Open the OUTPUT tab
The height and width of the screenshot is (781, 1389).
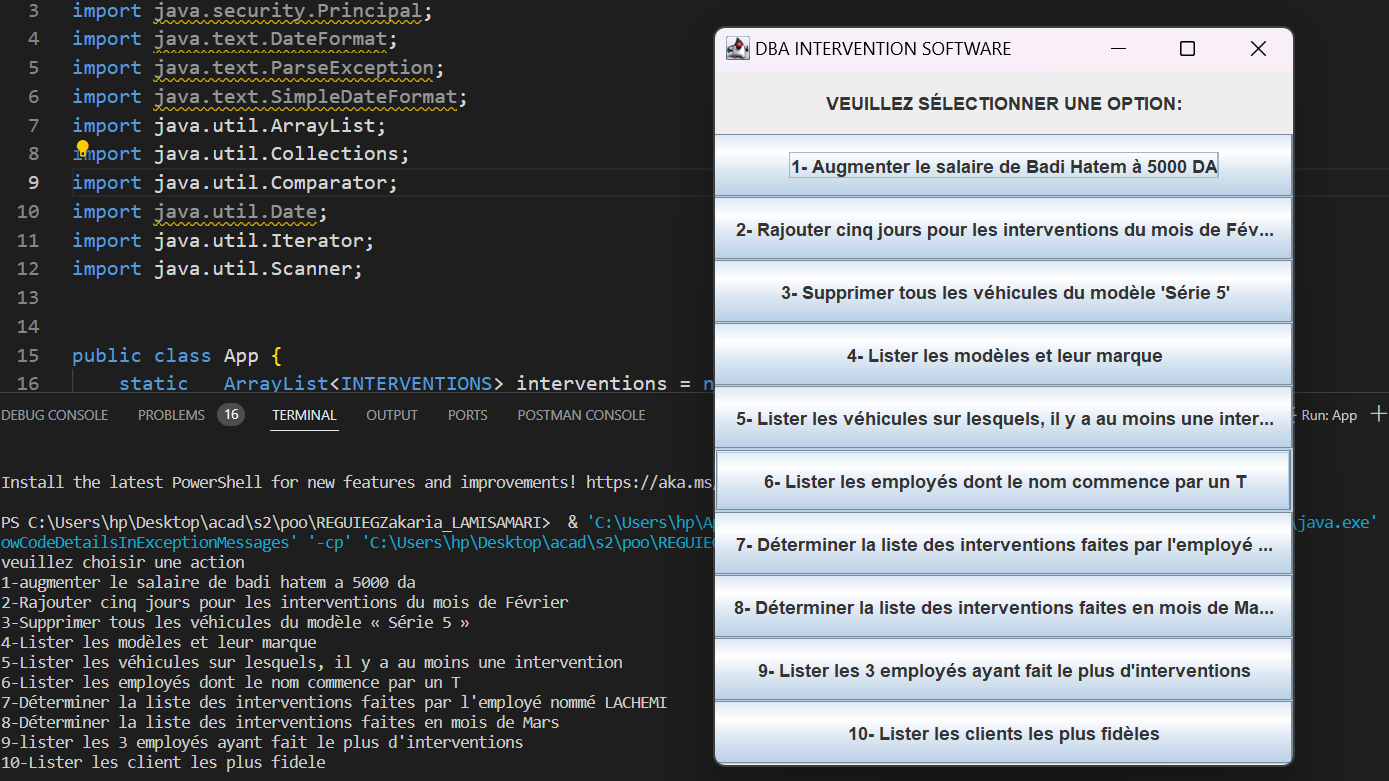click(391, 414)
